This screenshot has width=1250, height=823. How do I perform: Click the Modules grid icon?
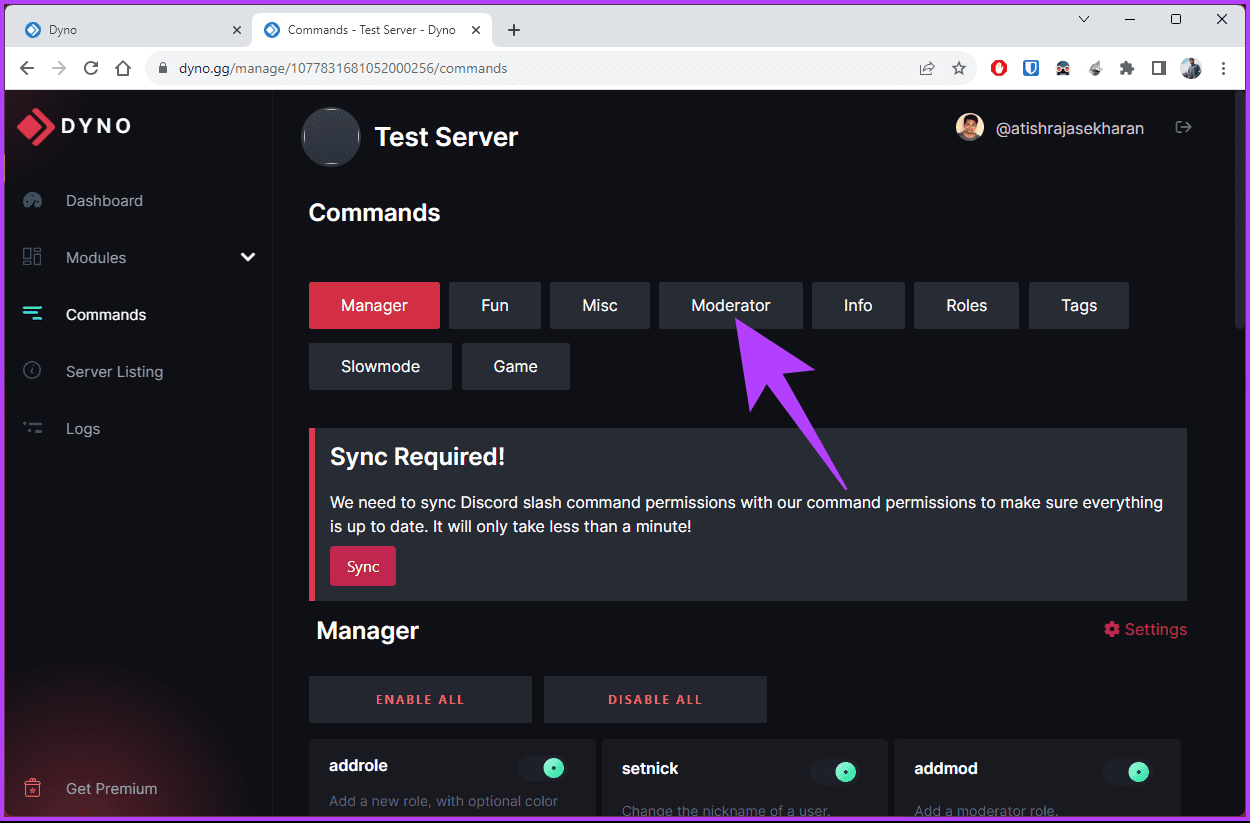point(32,257)
